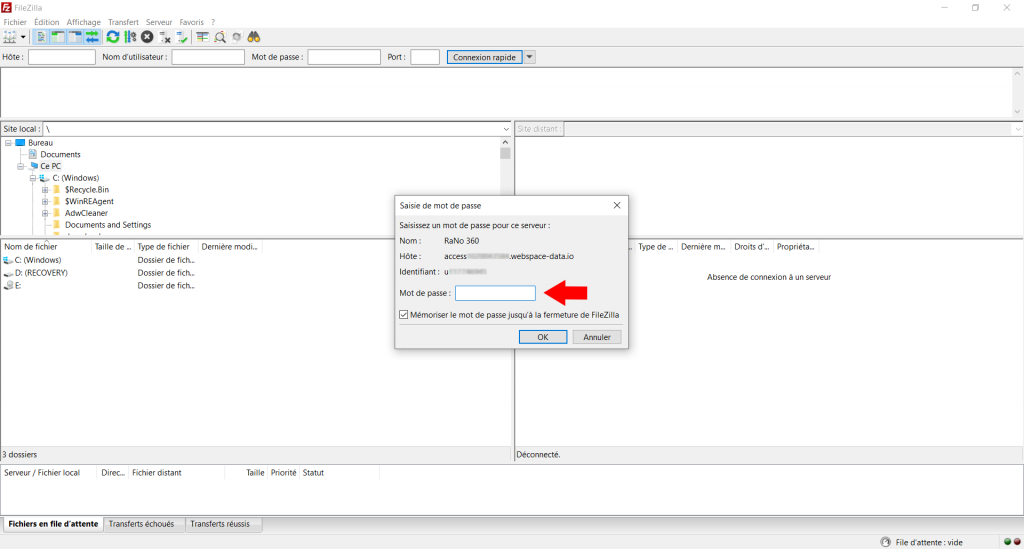1024x549 pixels.
Task: Click the binoculars file search icon
Action: click(254, 37)
